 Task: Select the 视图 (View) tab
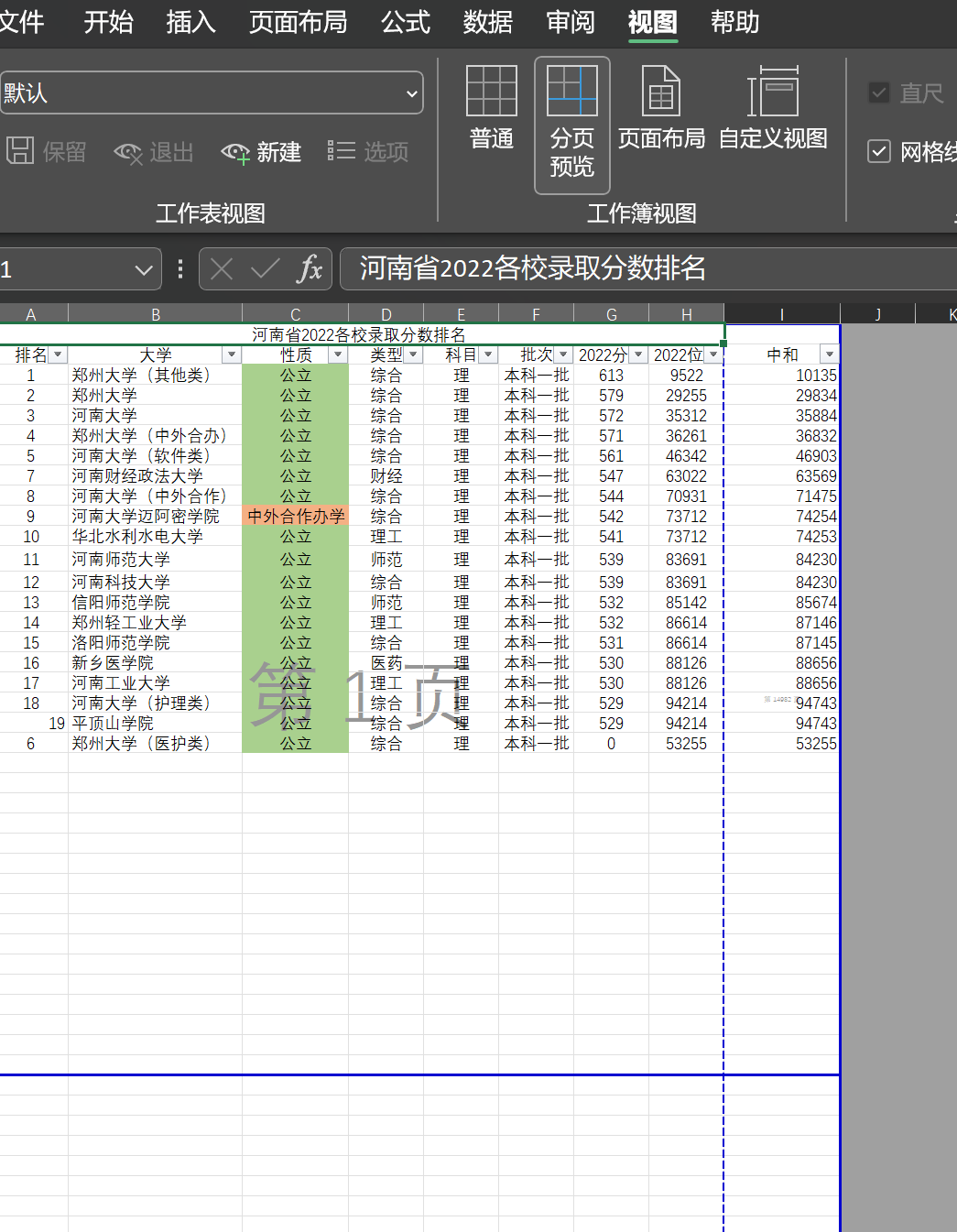tap(653, 22)
